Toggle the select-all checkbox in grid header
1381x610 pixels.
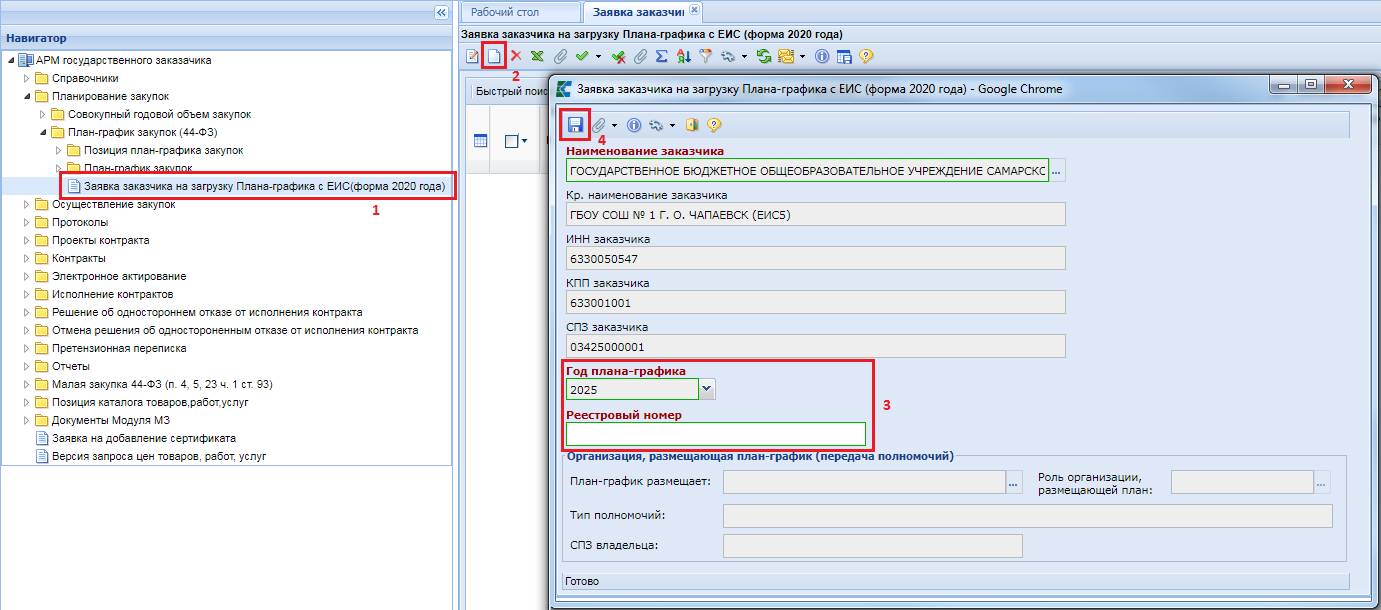point(510,142)
